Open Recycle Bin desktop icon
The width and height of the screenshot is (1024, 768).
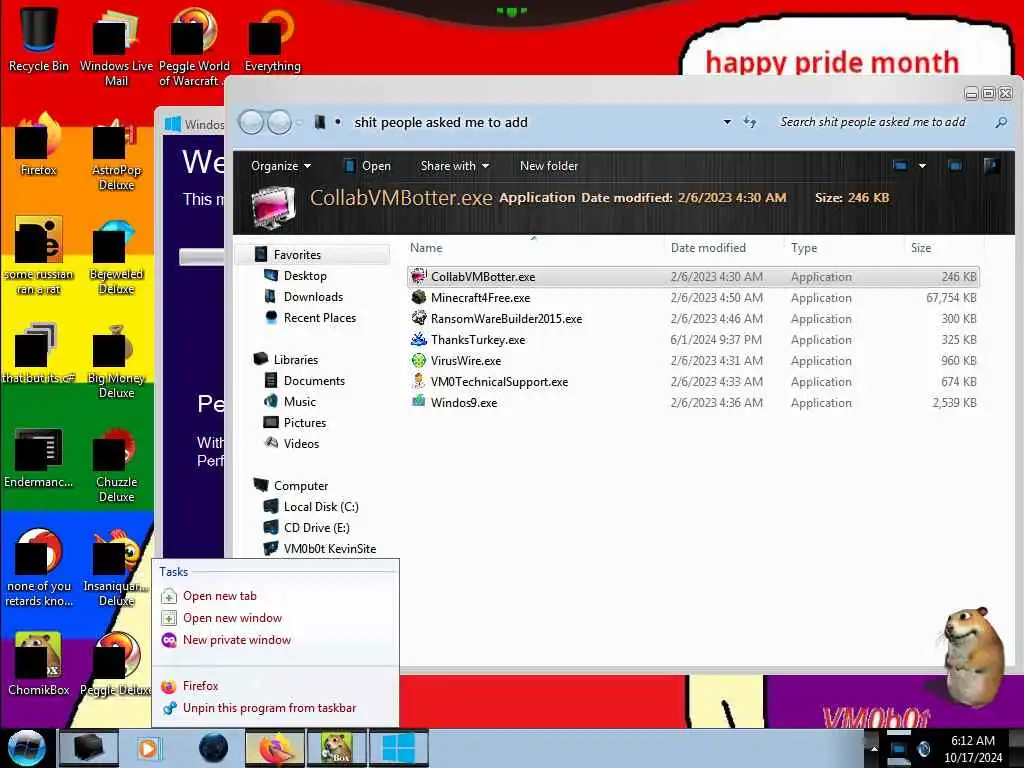tap(39, 38)
